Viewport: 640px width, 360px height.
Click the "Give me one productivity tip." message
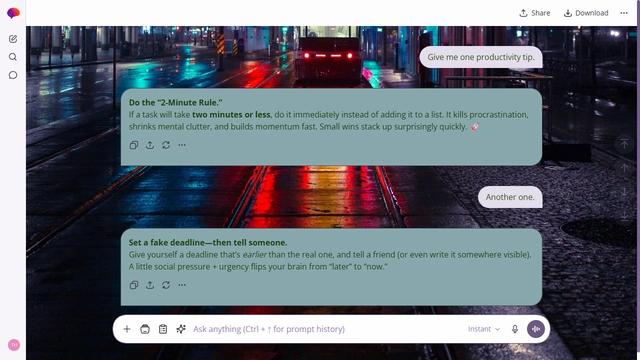point(481,57)
